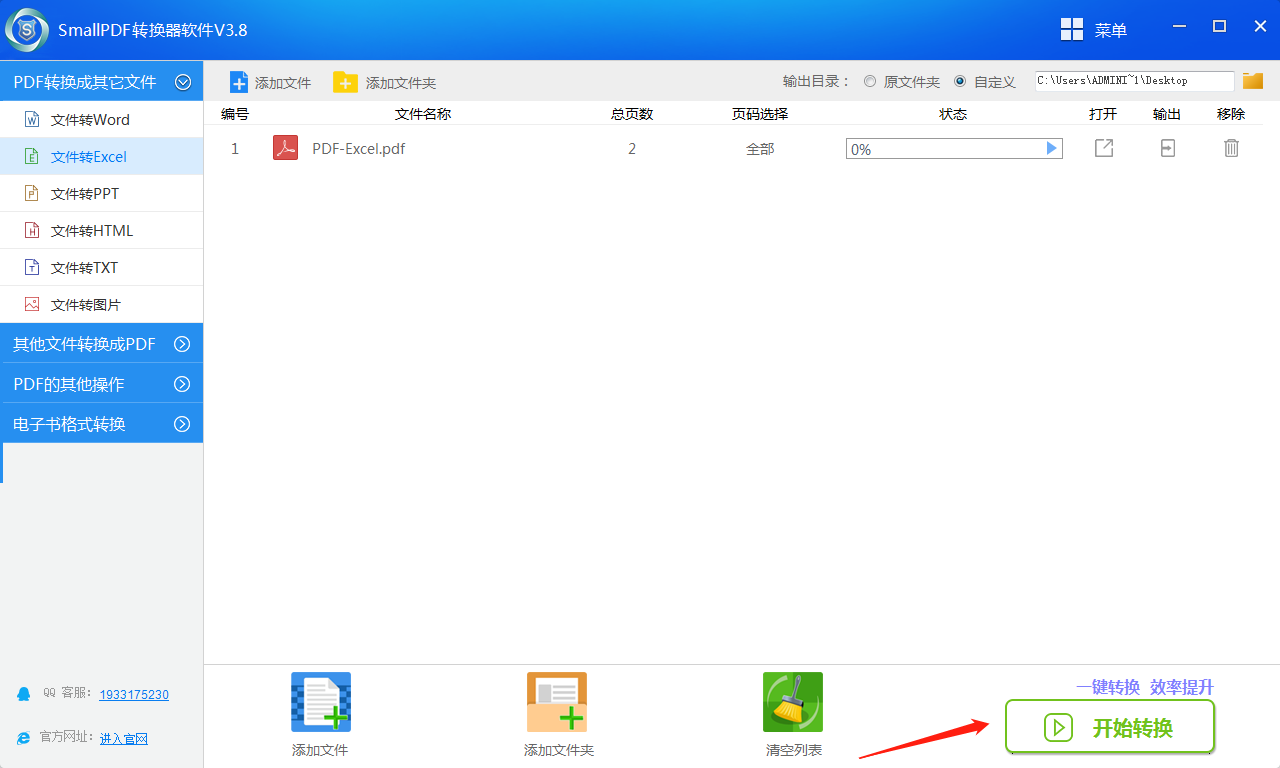Screen dimensions: 1280x768
Task: Select 文件转图片 in sidebar
Action: pos(101,305)
